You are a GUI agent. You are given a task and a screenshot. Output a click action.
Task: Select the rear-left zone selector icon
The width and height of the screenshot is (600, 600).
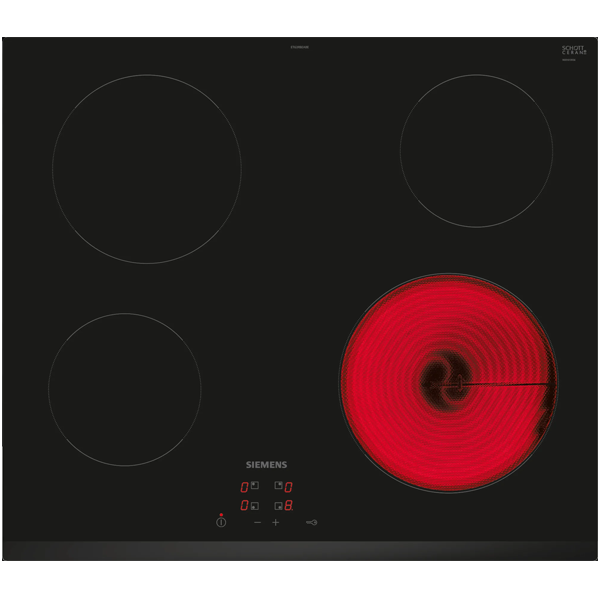pyautogui.click(x=254, y=486)
